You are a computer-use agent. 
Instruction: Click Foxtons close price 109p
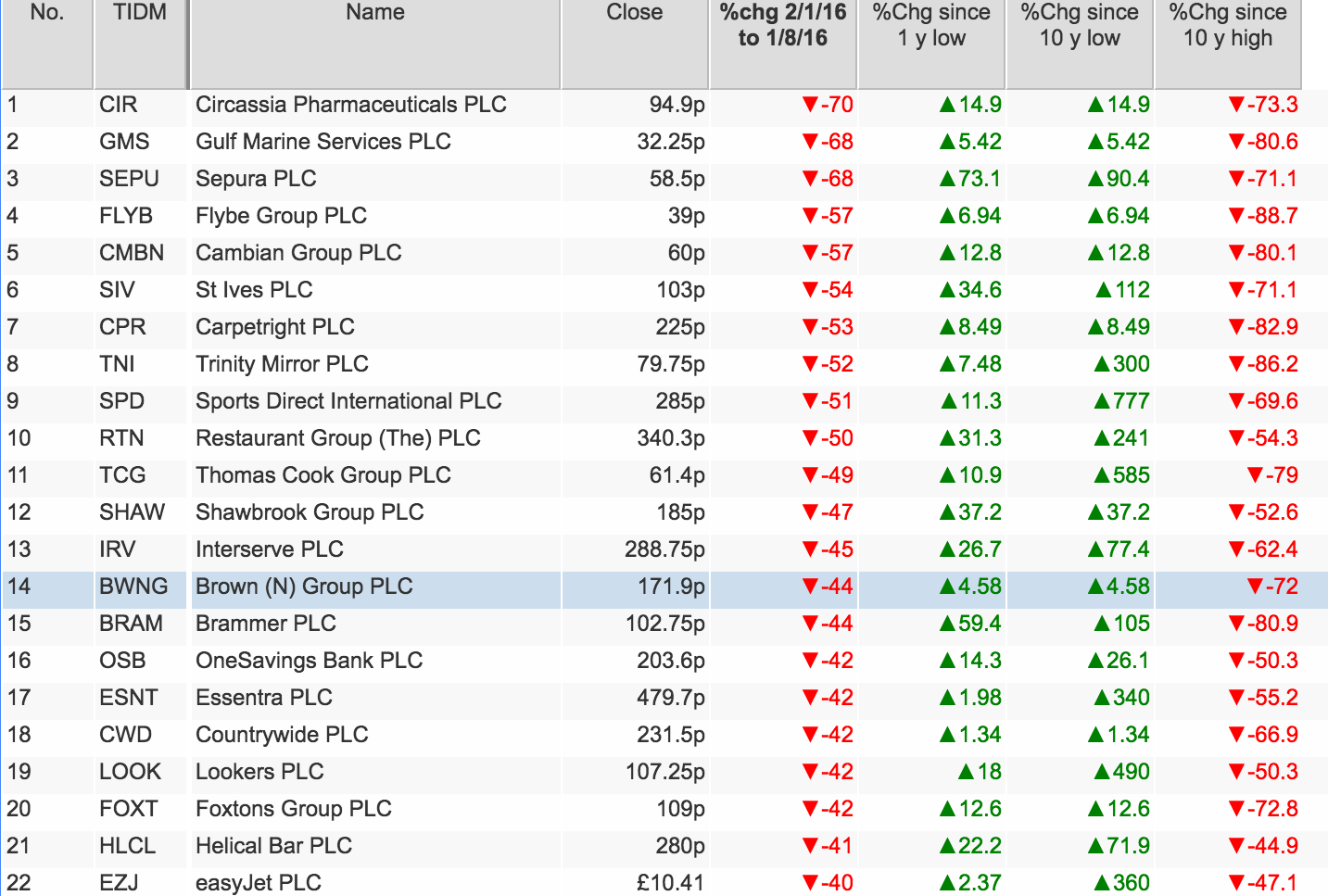click(x=681, y=809)
